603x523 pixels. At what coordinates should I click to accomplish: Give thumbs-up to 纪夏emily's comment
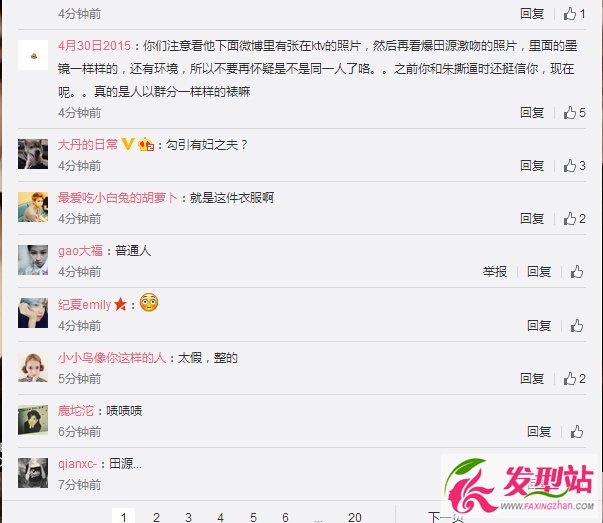pos(576,326)
